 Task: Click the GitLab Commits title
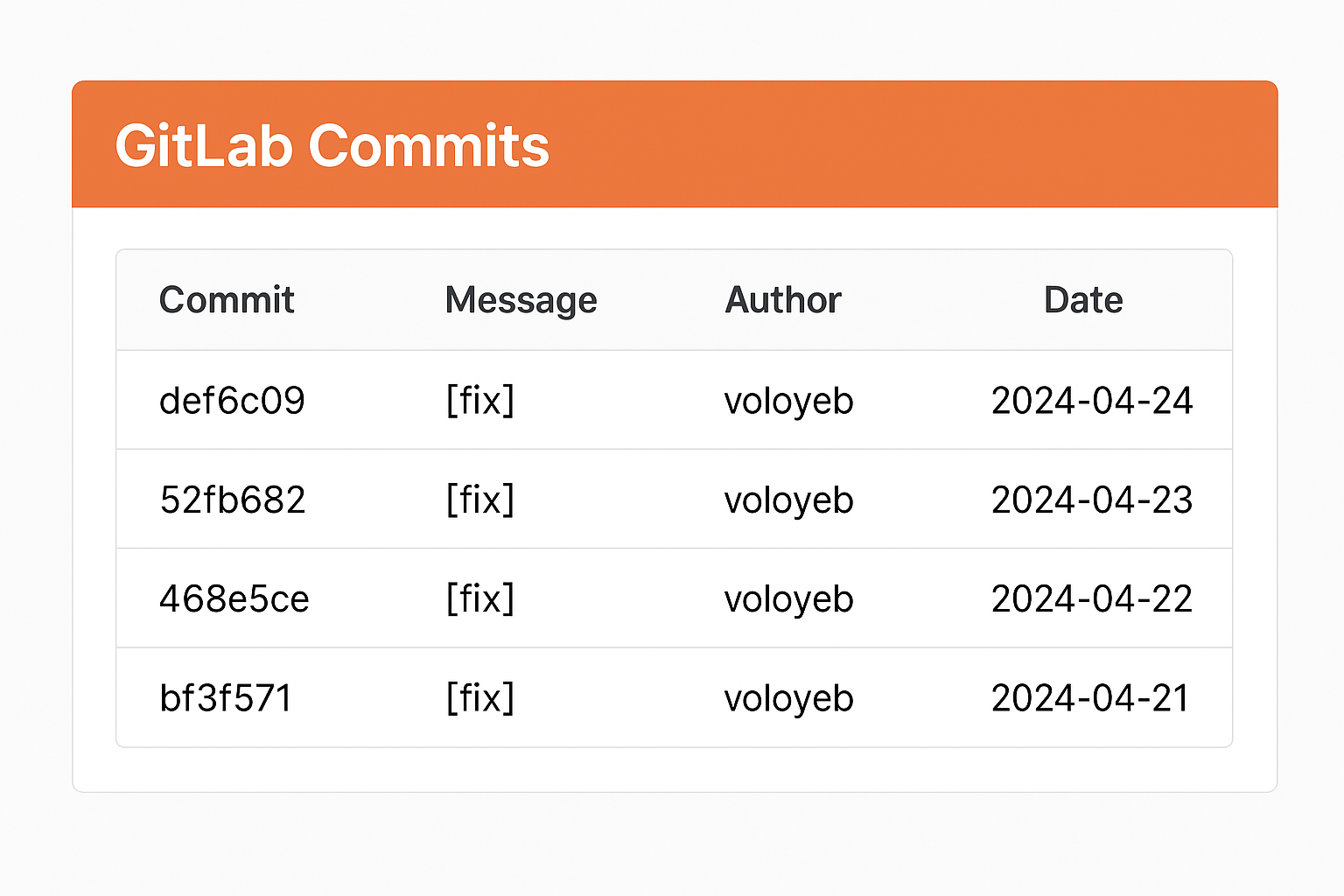[332, 145]
